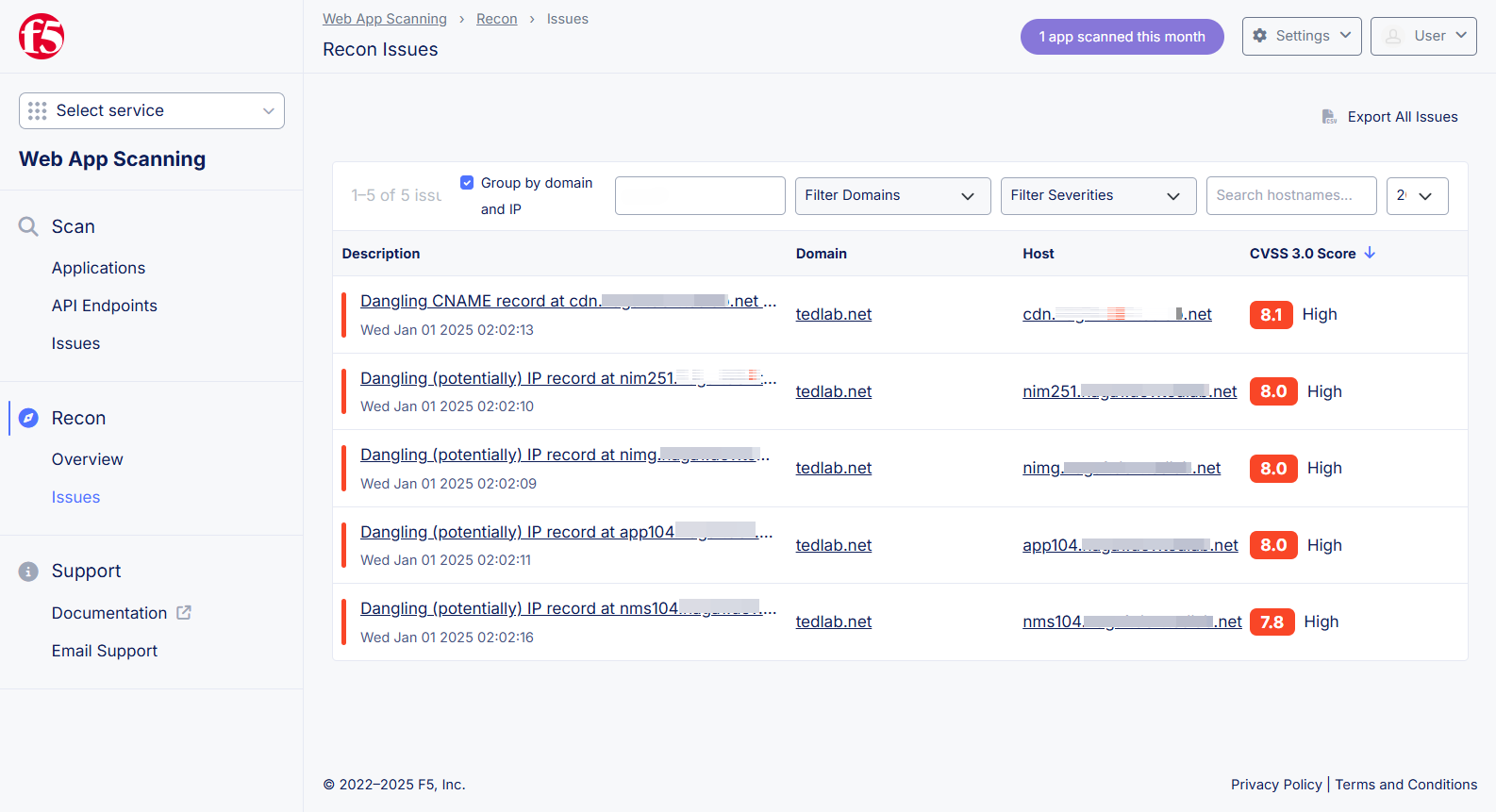
Task: Click the Privacy Policy link
Action: 1276,785
